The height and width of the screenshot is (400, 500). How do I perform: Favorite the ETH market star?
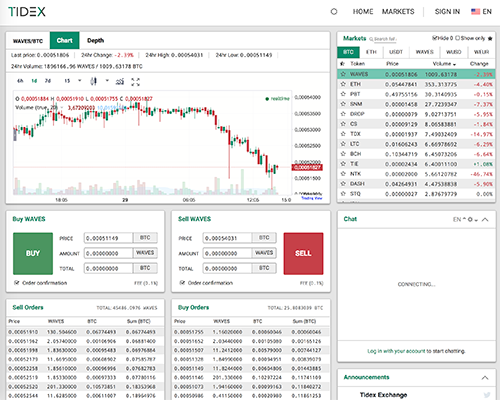coord(343,84)
